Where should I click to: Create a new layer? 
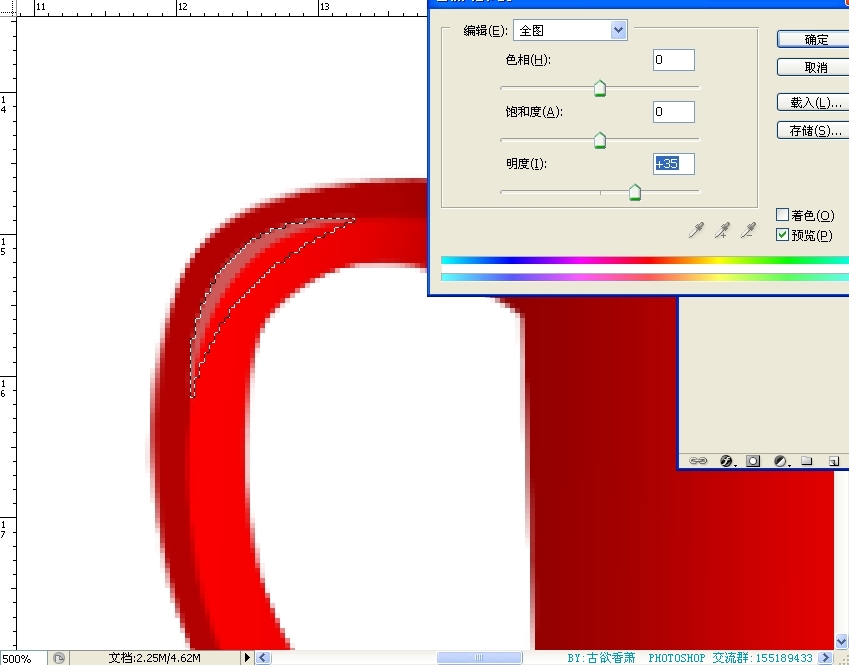(x=832, y=461)
